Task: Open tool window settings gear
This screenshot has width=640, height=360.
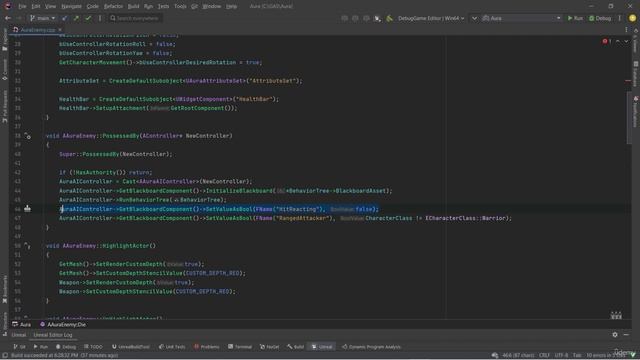Action: click(615, 335)
